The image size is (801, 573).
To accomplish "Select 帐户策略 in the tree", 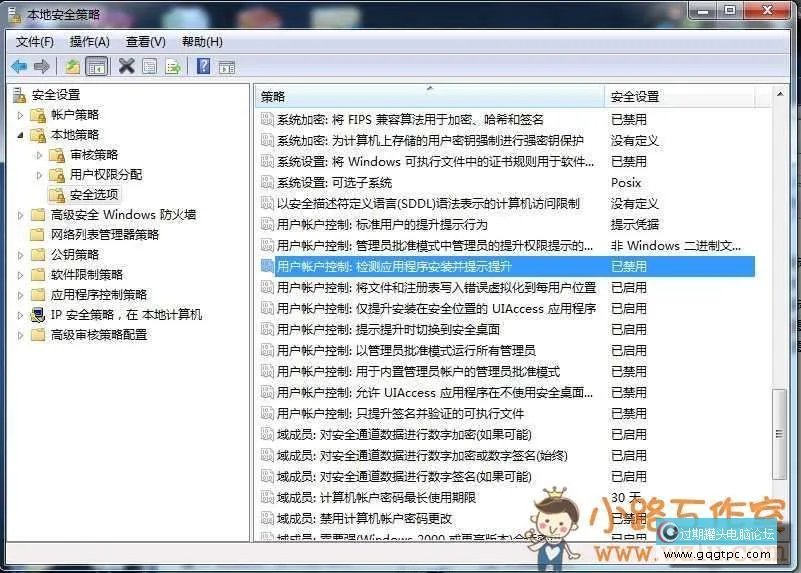I will coord(75,114).
